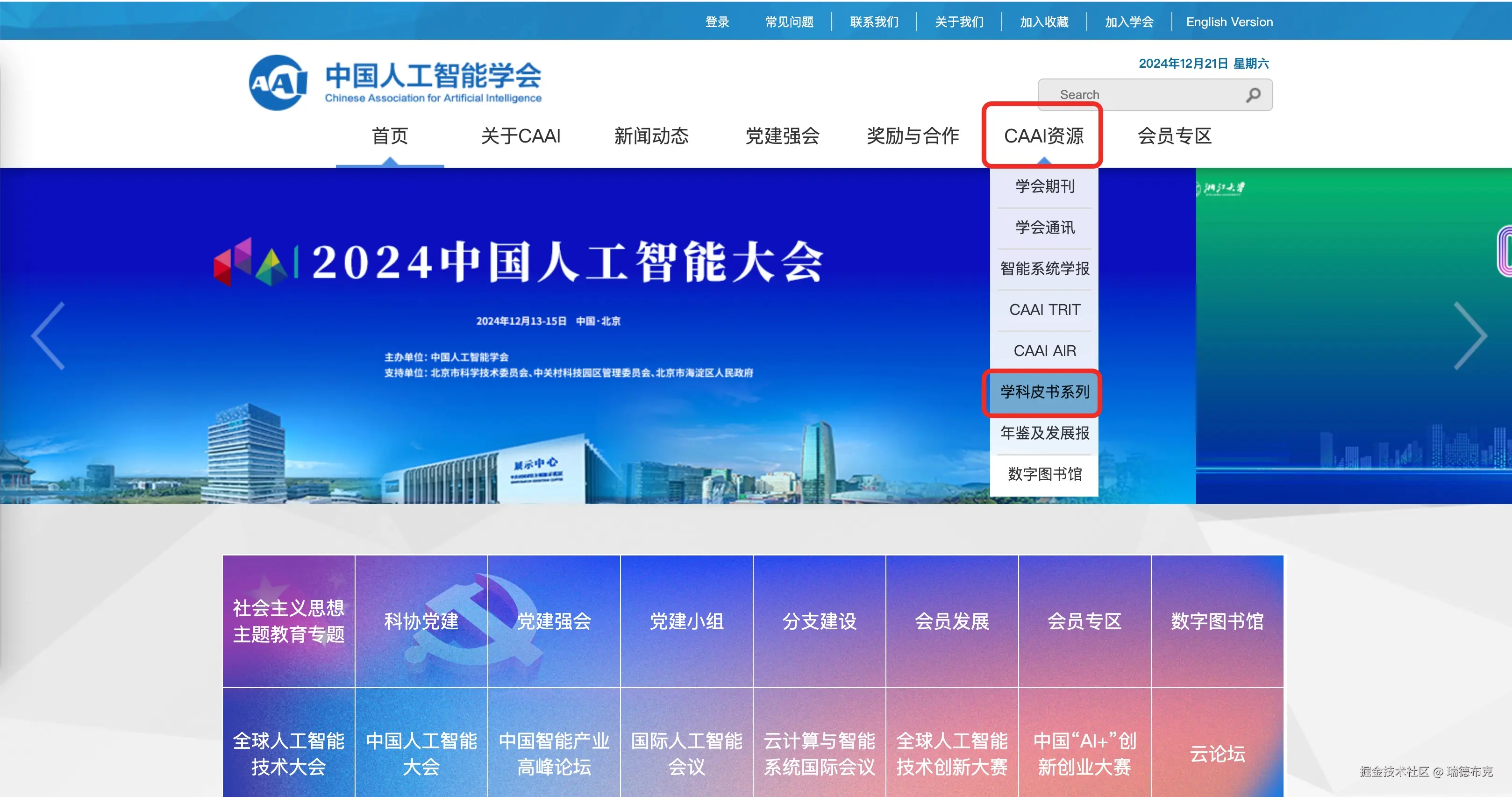Expand the CAAI资源 navigation menu
Image resolution: width=1512 pixels, height=797 pixels.
coord(1043,136)
